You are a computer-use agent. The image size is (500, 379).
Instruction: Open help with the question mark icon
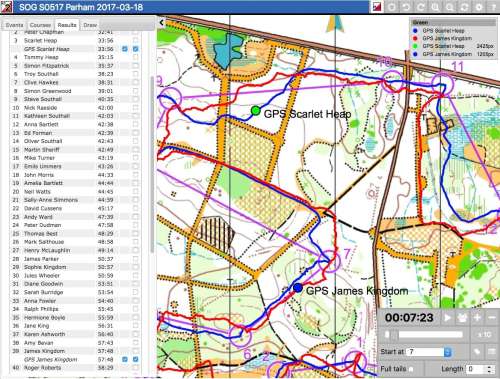click(493, 7)
